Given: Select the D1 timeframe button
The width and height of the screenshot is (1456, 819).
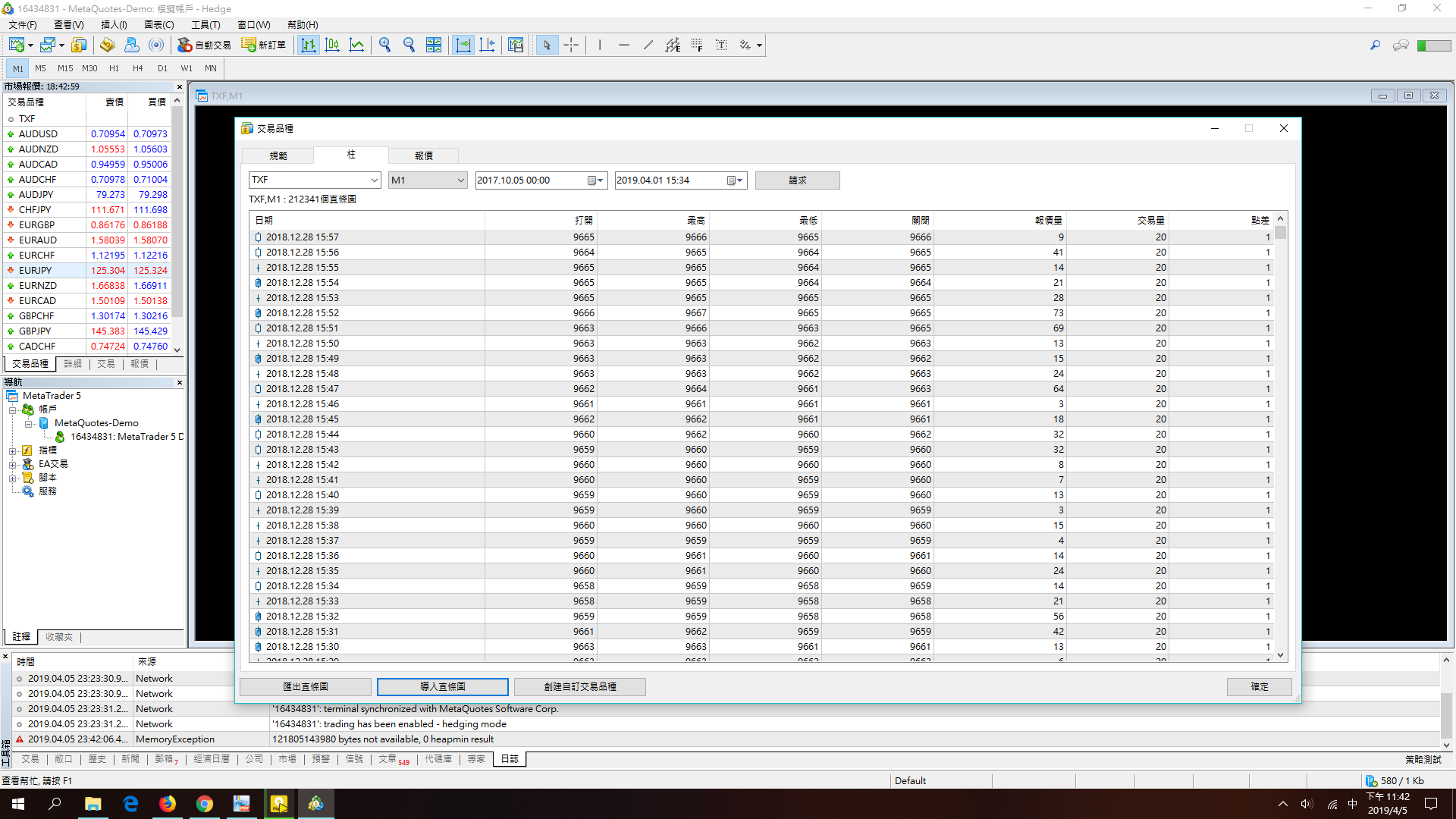Looking at the screenshot, I should (162, 68).
